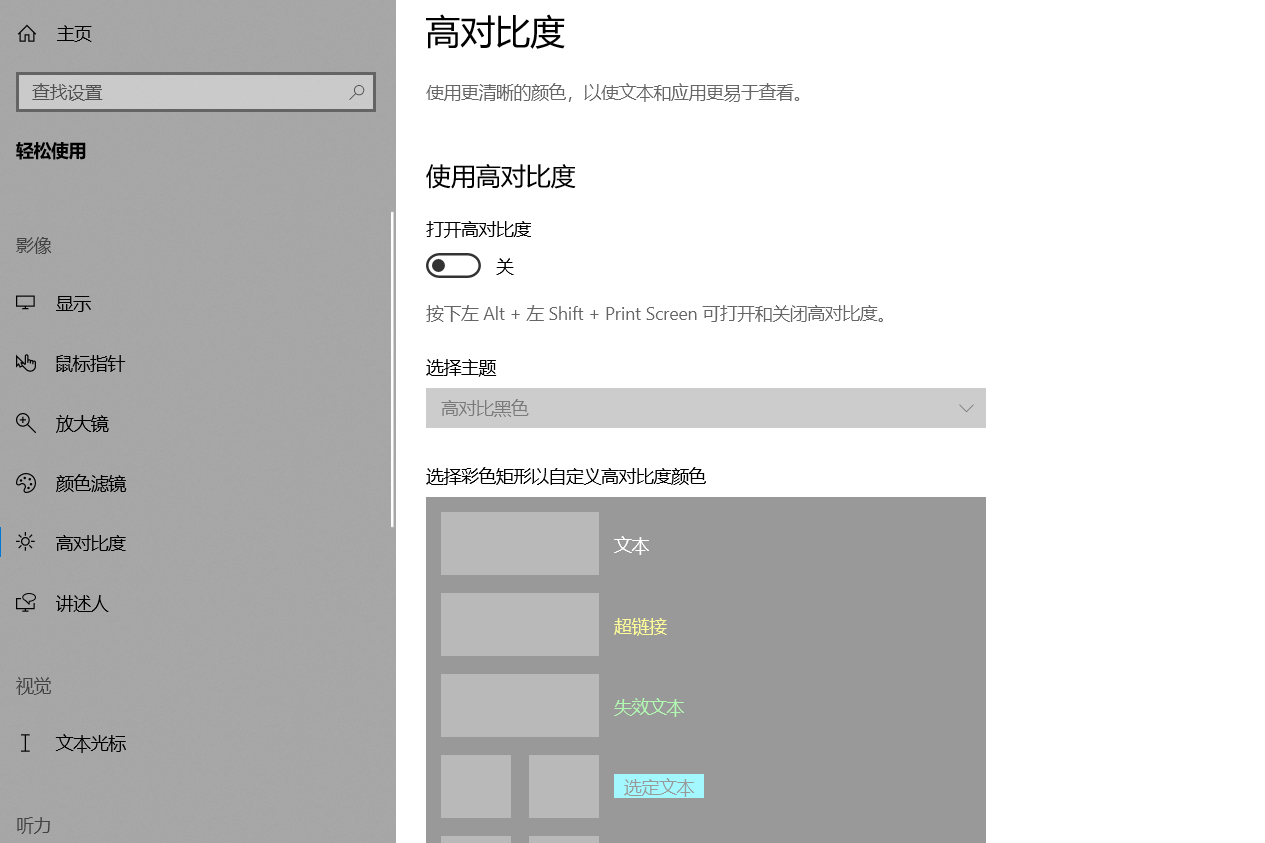Viewport: 1265px width, 843px height.
Task: Click the 颜色滤镜 (Color filters) icon
Action: coord(25,483)
